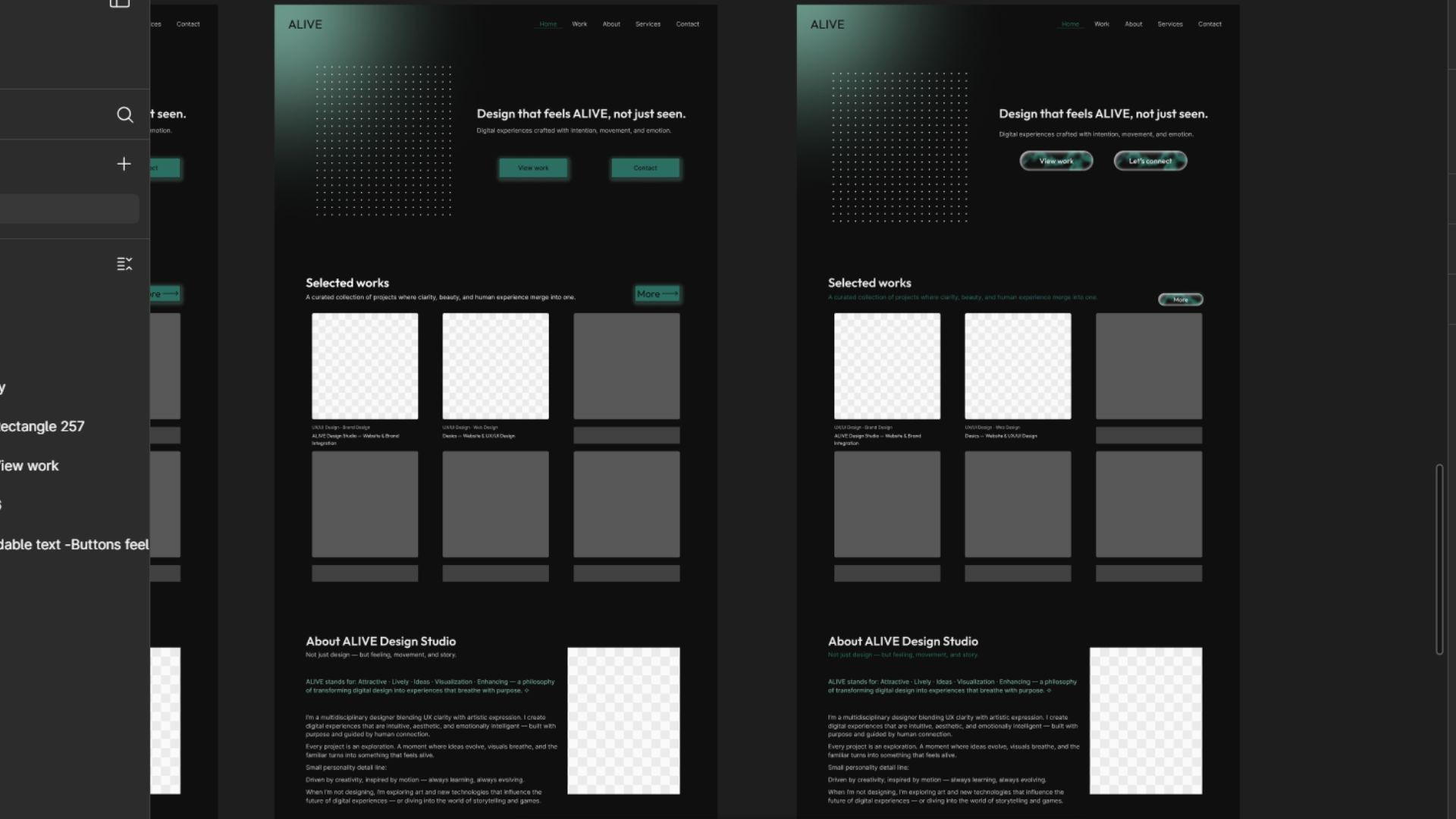The width and height of the screenshot is (1456, 819).
Task: Select the 'text -Buttons feel' layer
Action: tap(74, 544)
